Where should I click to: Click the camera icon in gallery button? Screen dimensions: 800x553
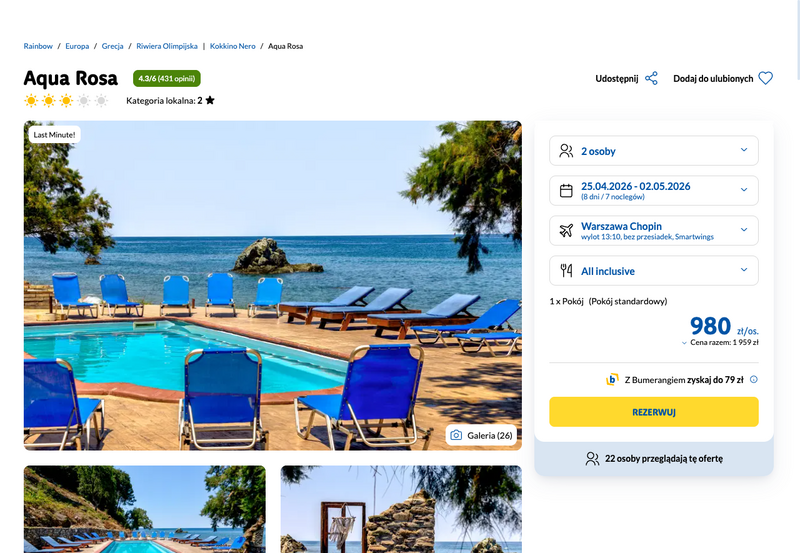click(x=456, y=435)
